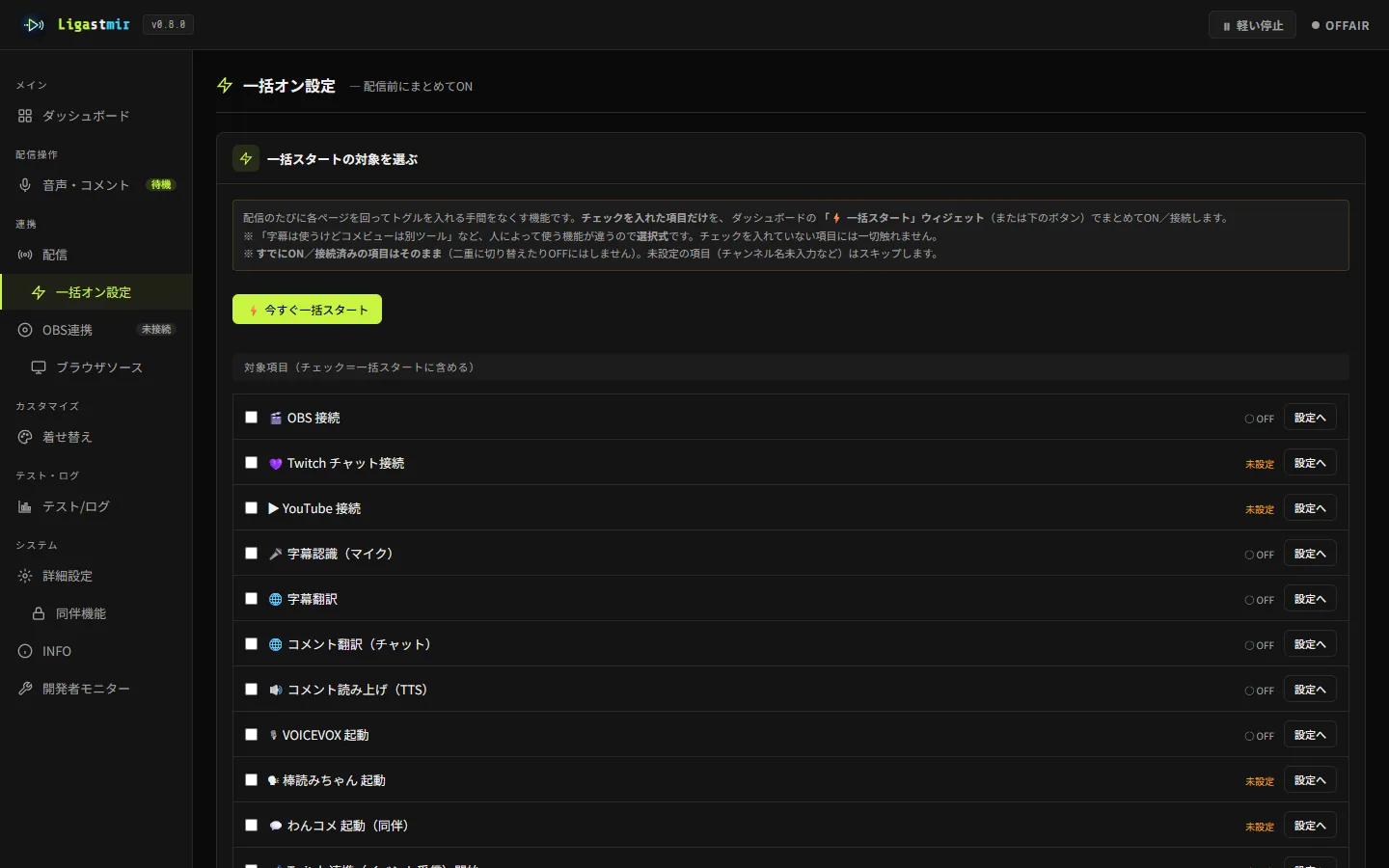Click the OBS 接続 row icon
This screenshot has width=1389, height=868.
pyautogui.click(x=276, y=418)
